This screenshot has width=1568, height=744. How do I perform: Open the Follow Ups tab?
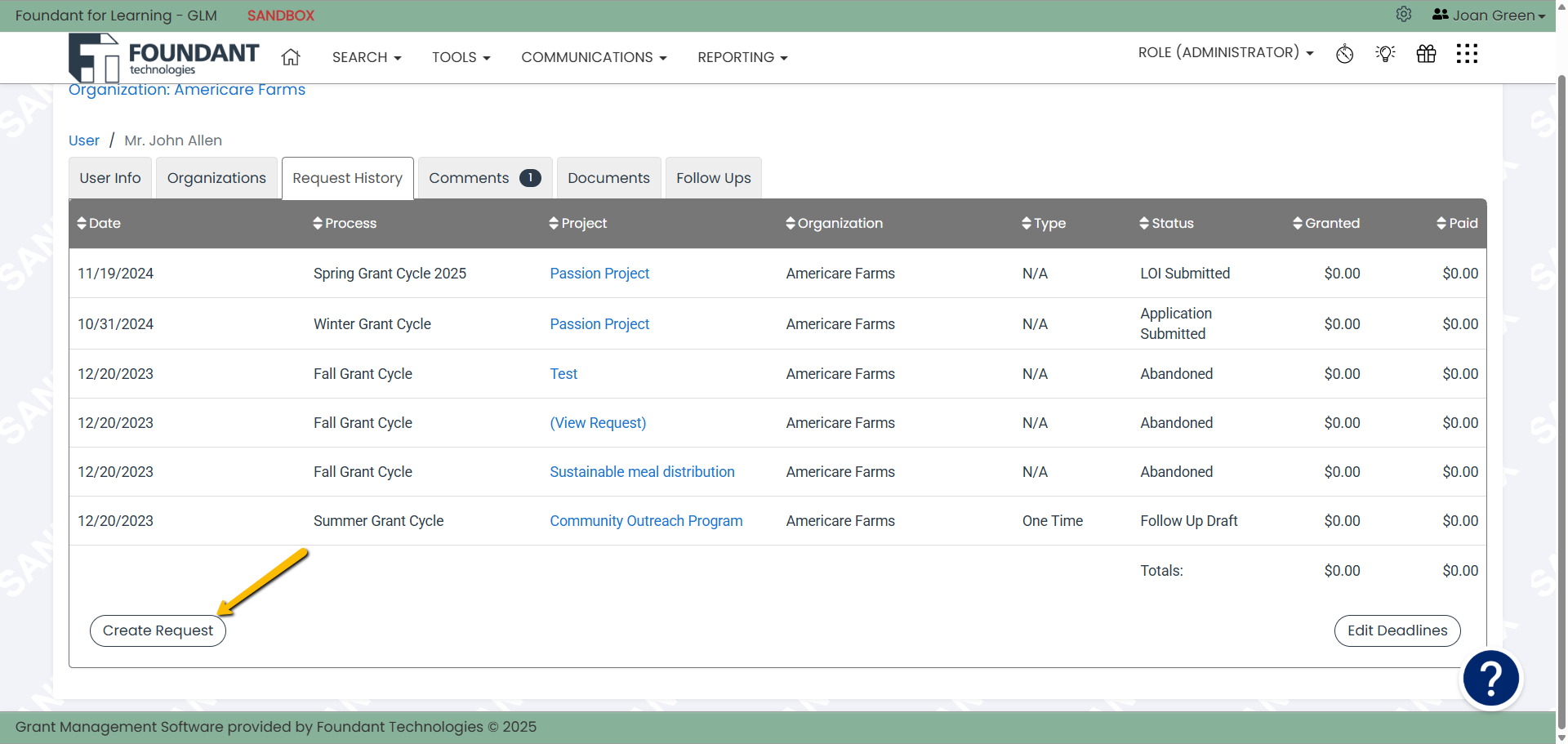point(713,177)
